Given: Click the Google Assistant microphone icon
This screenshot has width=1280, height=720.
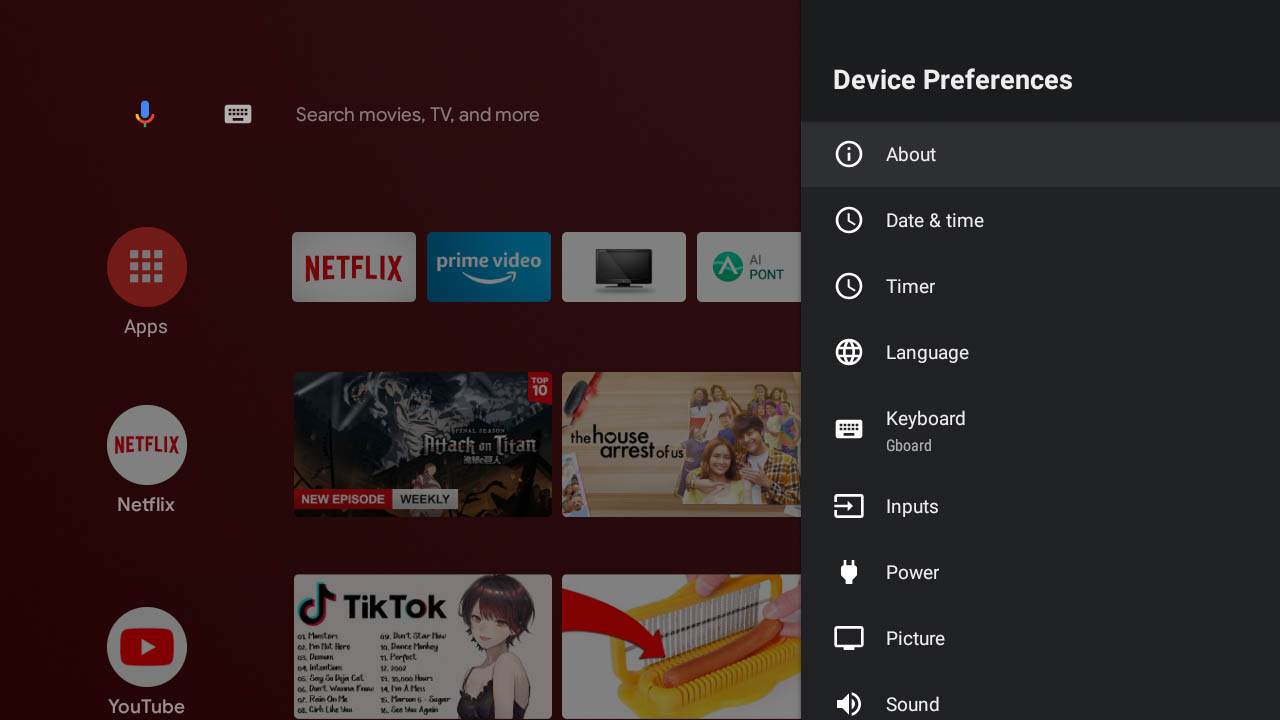Looking at the screenshot, I should 145,114.
